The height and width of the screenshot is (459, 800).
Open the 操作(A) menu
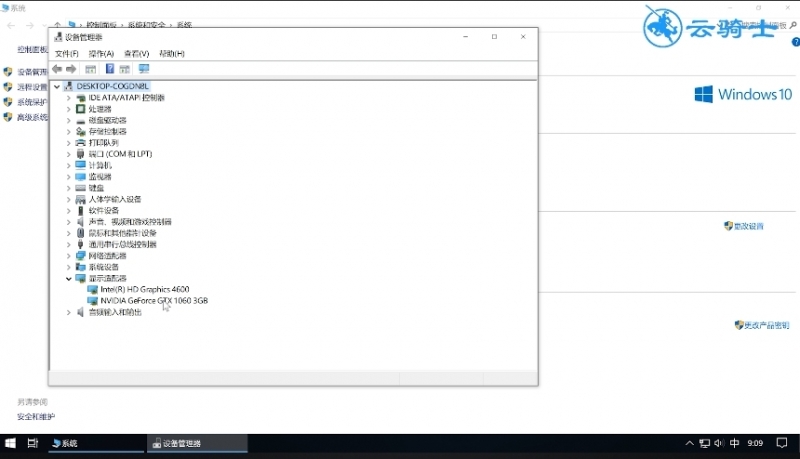tap(101, 54)
